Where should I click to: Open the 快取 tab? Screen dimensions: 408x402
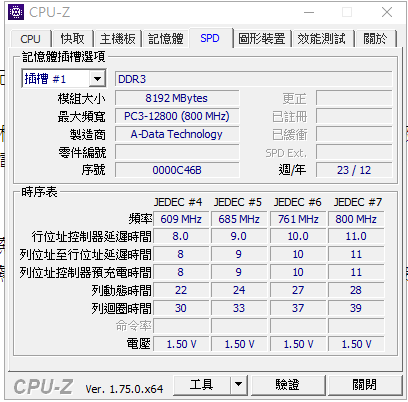point(72,39)
